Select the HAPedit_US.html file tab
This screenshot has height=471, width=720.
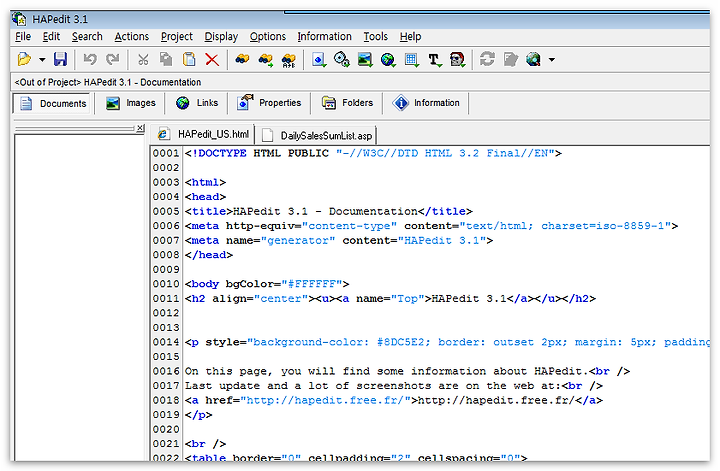click(202, 134)
